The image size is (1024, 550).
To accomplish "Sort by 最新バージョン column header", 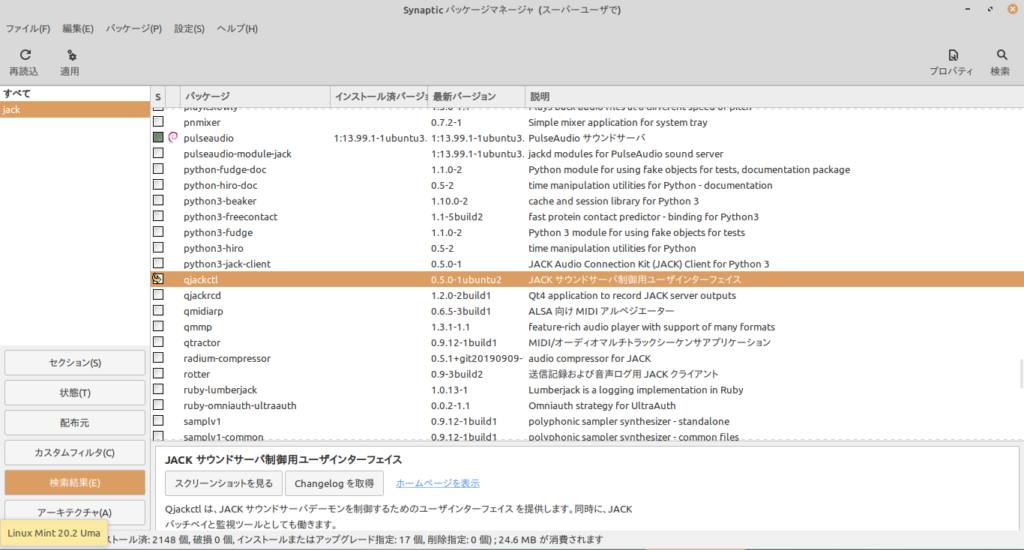I will click(x=476, y=97).
